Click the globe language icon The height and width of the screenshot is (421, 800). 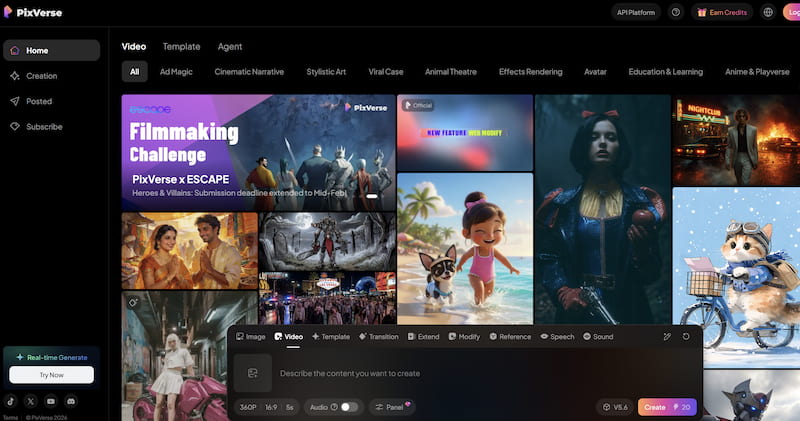pos(768,12)
